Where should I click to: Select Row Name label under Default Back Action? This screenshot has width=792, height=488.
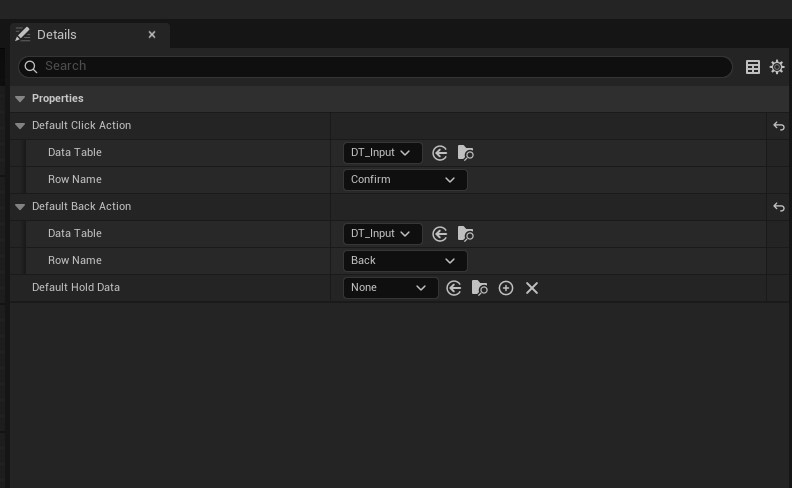(x=75, y=260)
